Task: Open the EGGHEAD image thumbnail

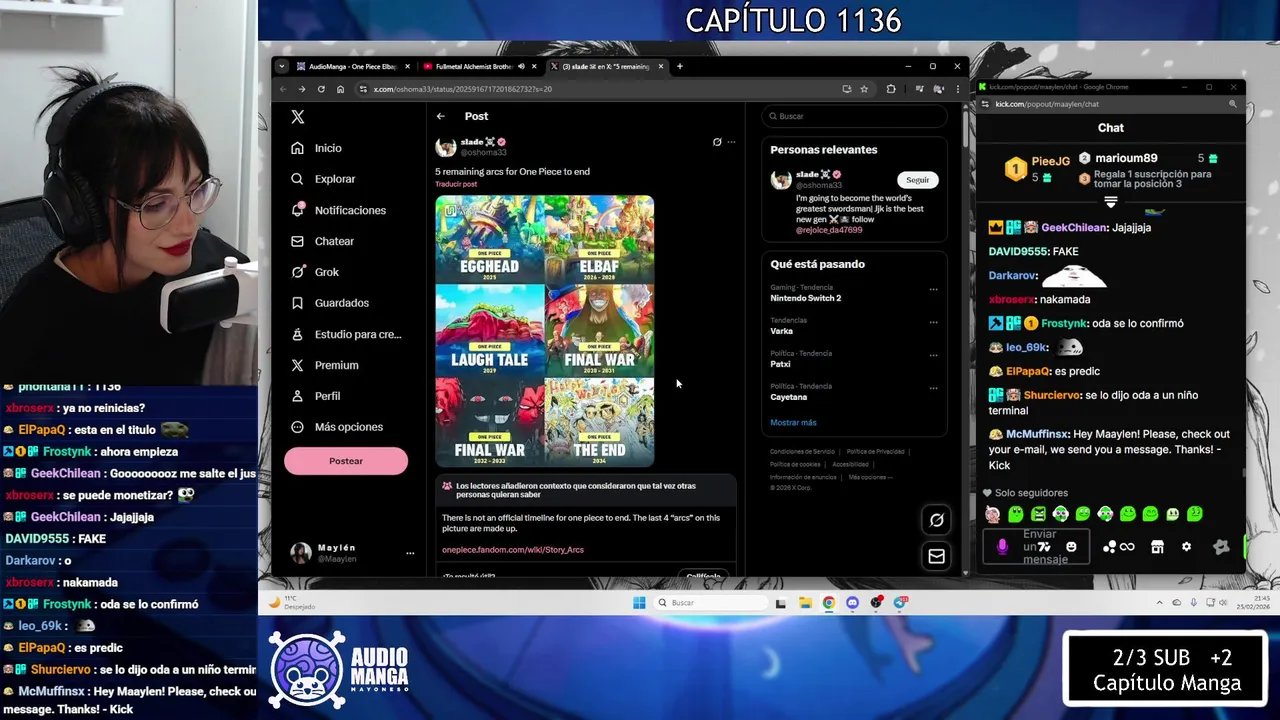Action: (x=490, y=239)
